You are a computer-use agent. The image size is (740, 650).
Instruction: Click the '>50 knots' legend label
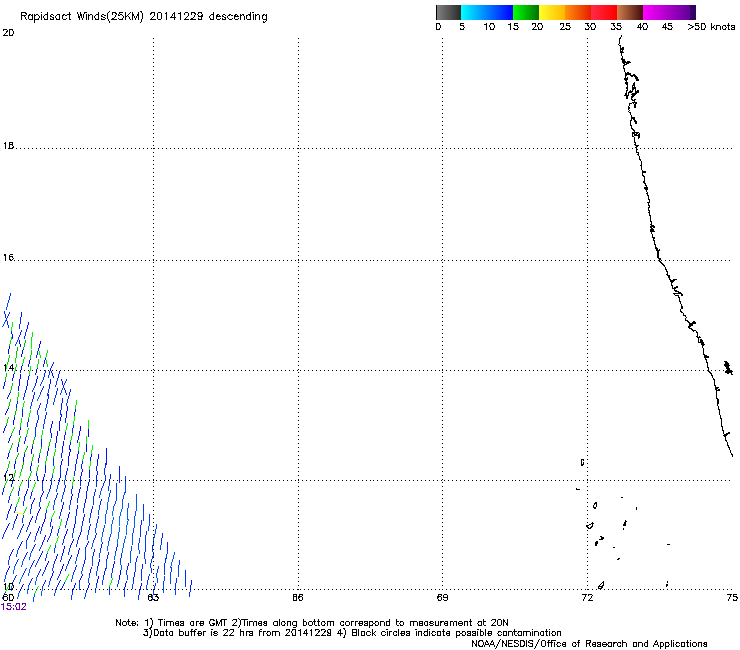711,27
